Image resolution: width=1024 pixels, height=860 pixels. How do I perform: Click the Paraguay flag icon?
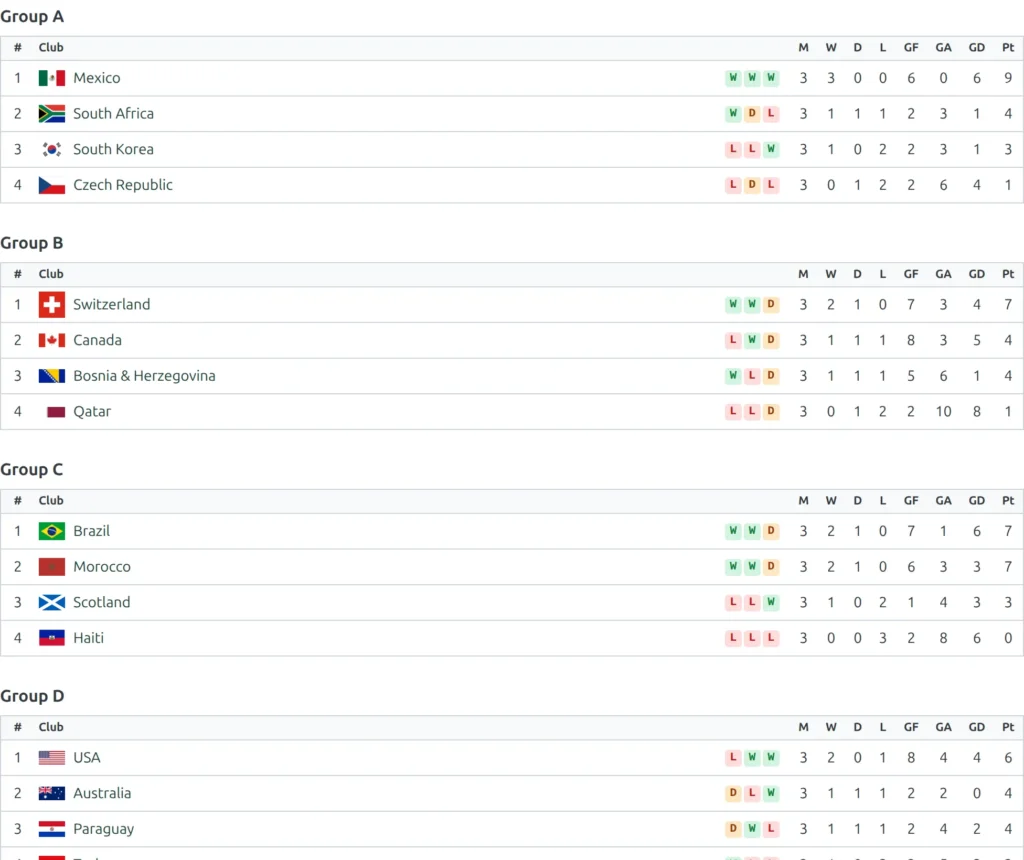(x=52, y=829)
